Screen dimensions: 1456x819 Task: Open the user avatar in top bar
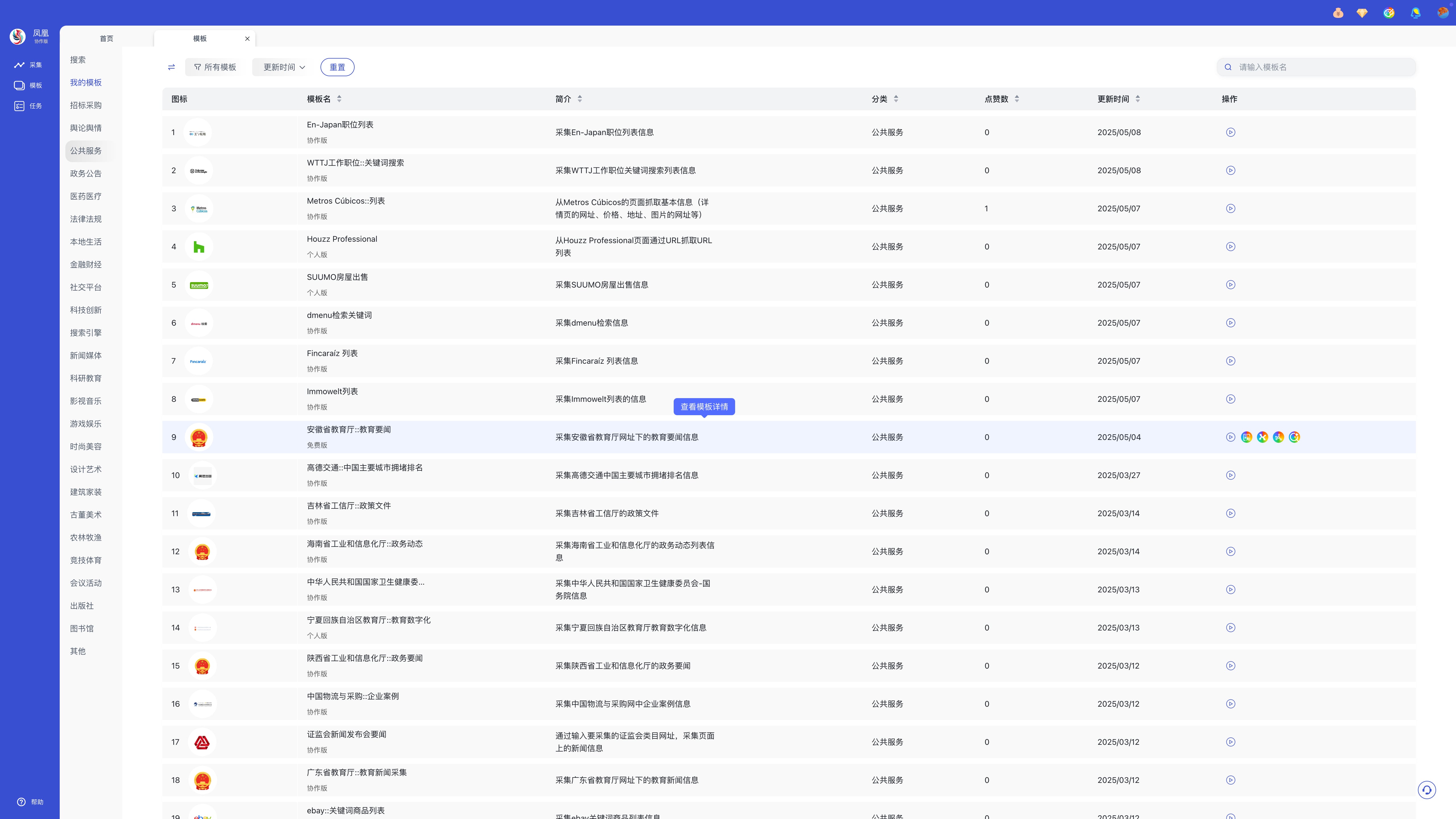click(1442, 13)
